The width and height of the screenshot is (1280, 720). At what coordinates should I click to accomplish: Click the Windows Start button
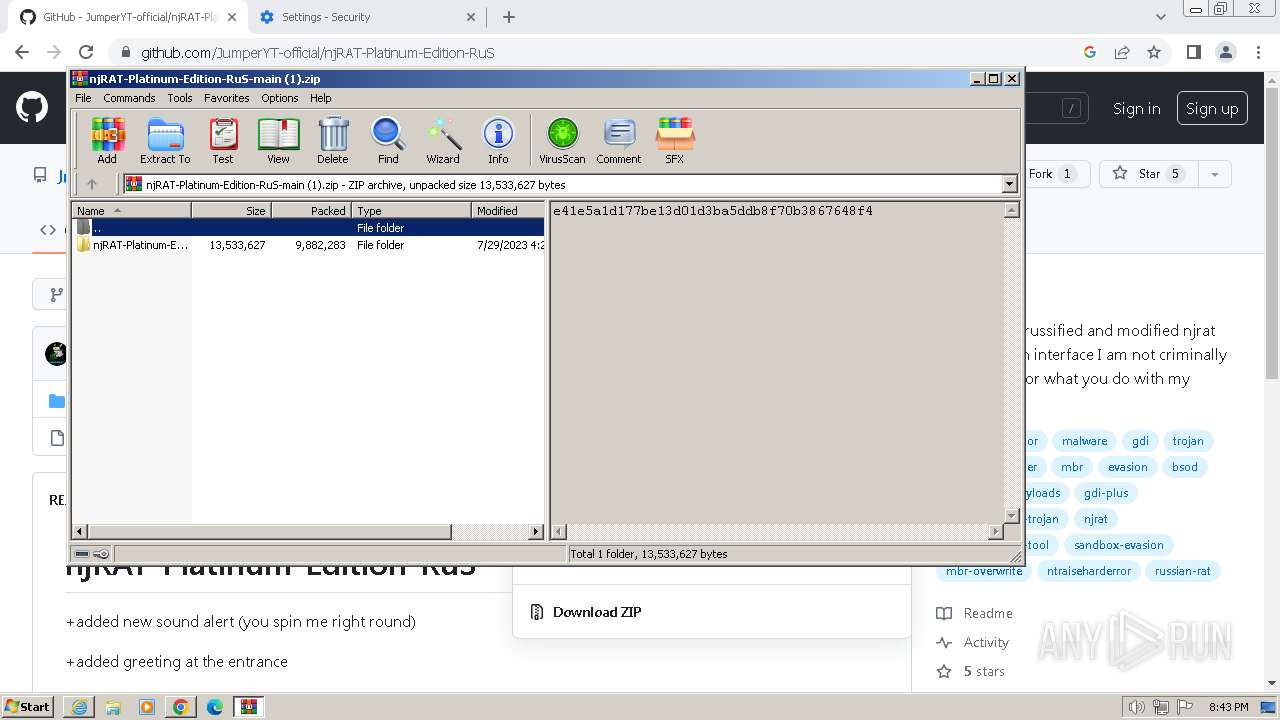tap(27, 706)
